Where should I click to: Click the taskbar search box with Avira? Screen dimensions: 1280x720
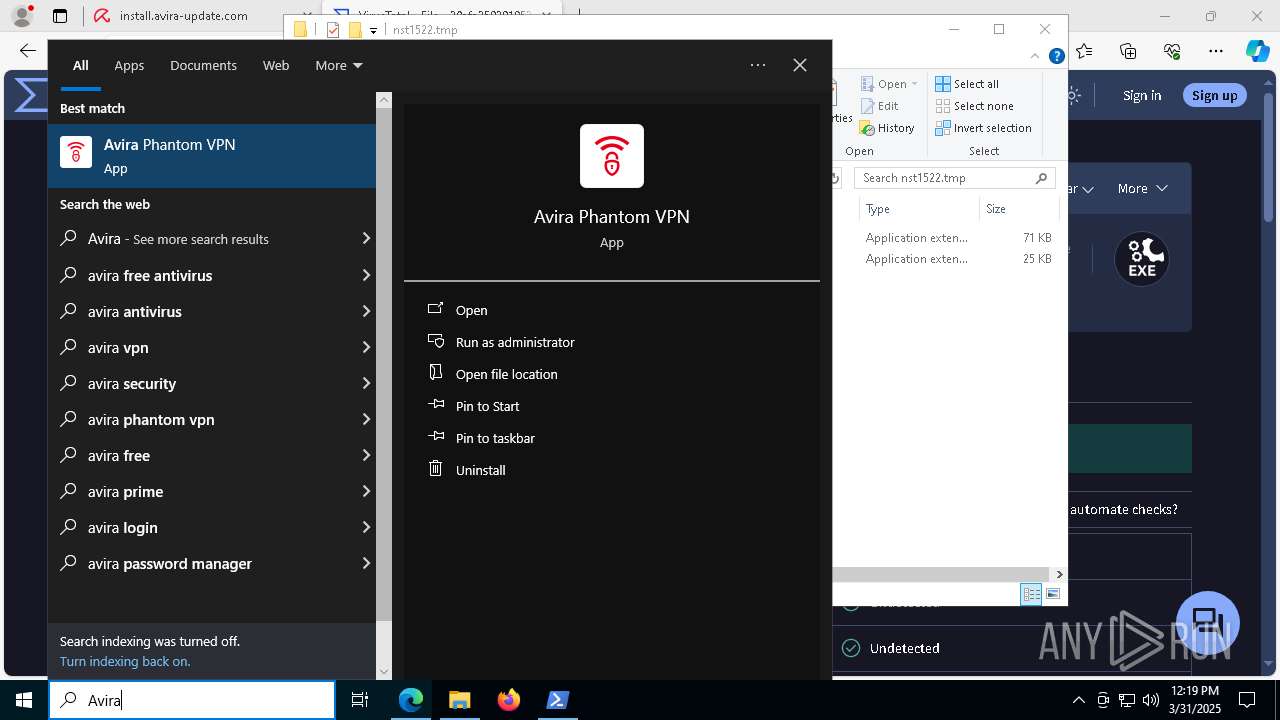point(192,700)
